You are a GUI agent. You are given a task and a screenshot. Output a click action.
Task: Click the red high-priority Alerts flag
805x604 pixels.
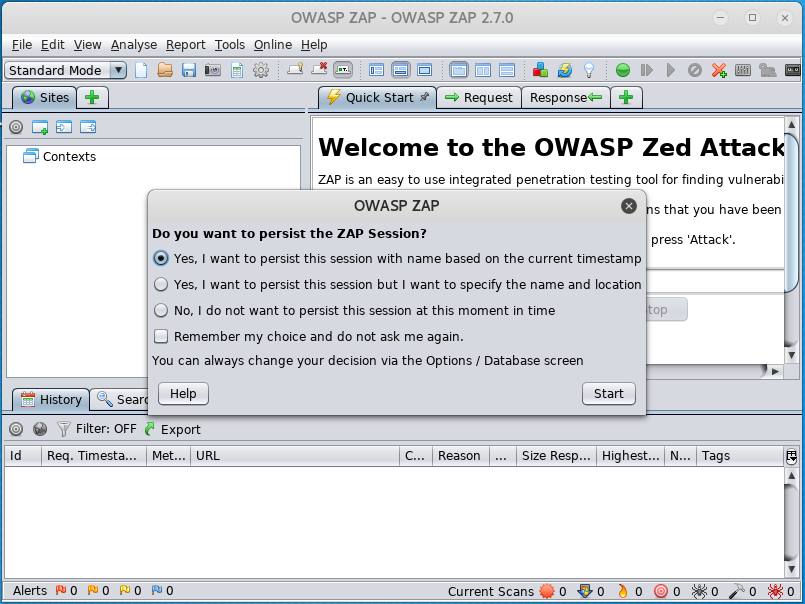61,590
